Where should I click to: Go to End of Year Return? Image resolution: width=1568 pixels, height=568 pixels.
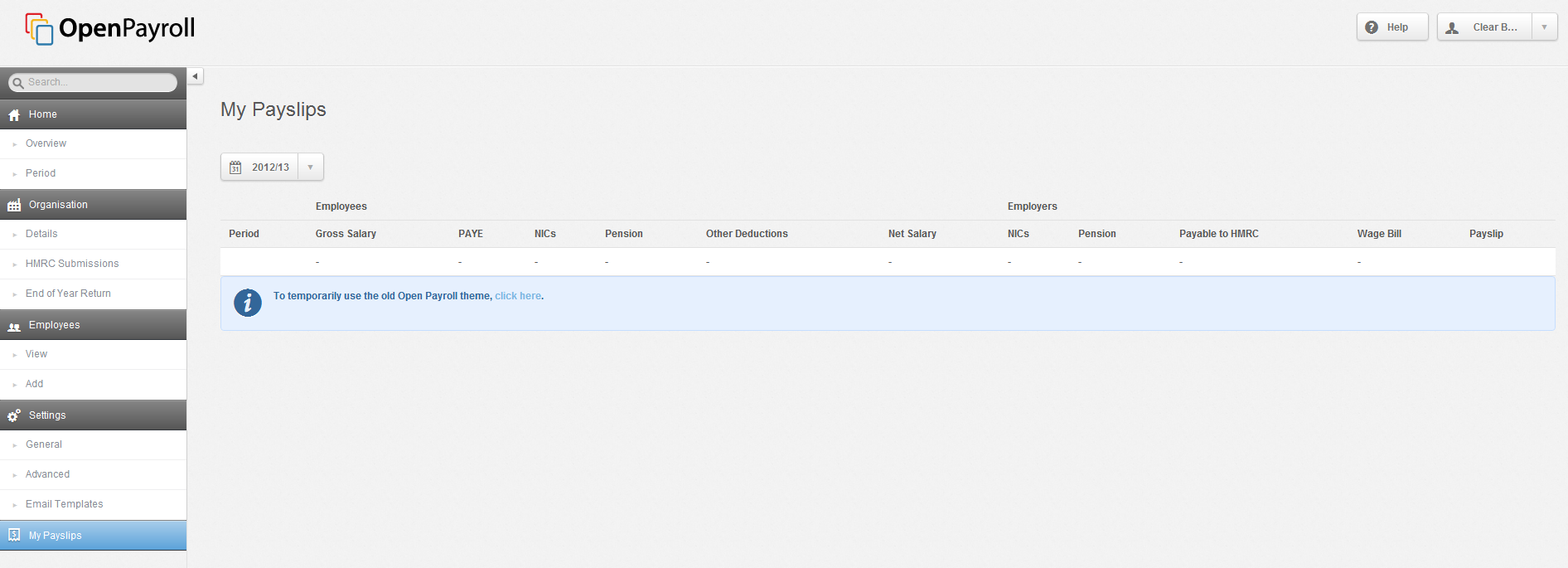(68, 294)
